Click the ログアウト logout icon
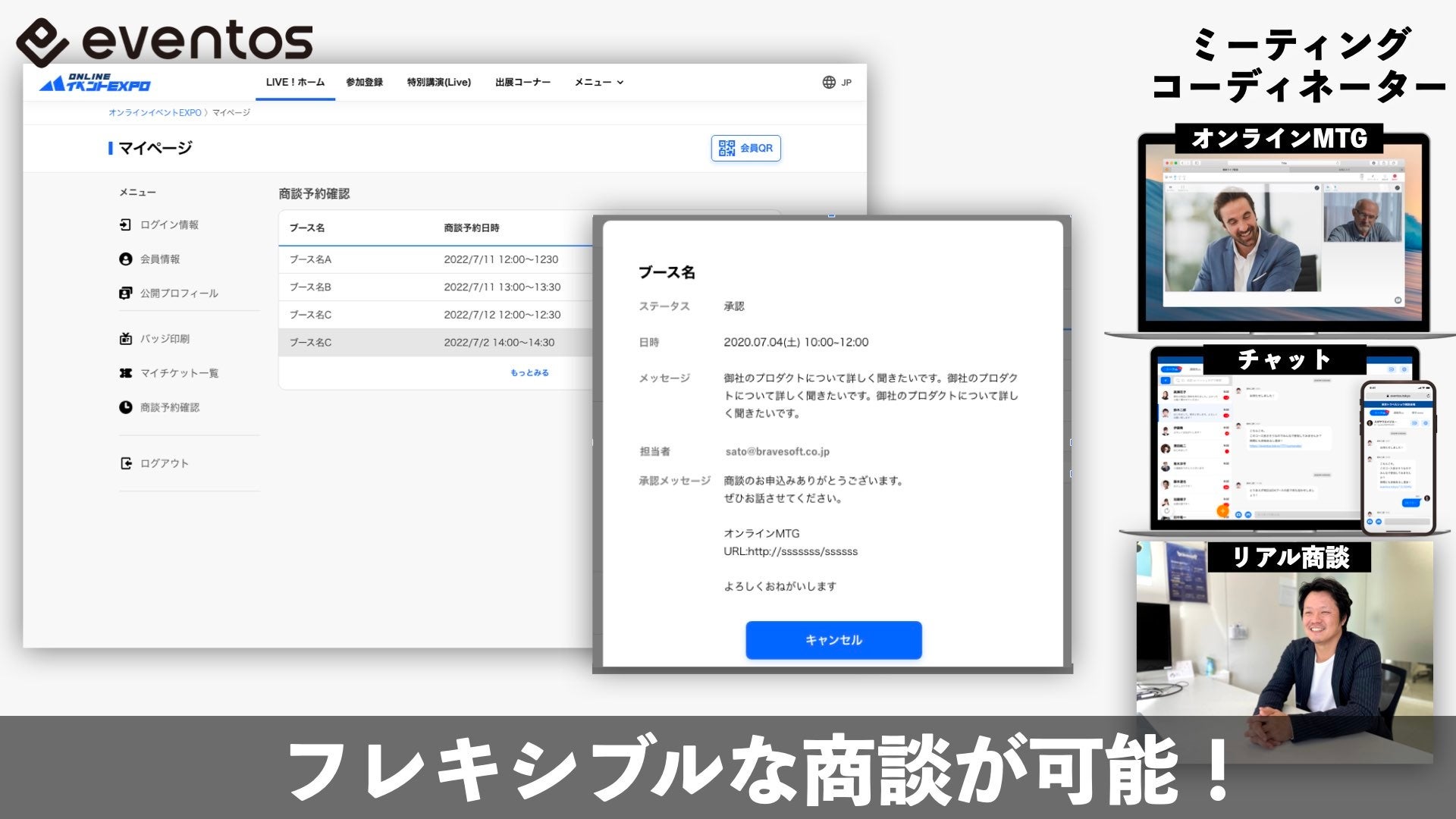 (126, 463)
